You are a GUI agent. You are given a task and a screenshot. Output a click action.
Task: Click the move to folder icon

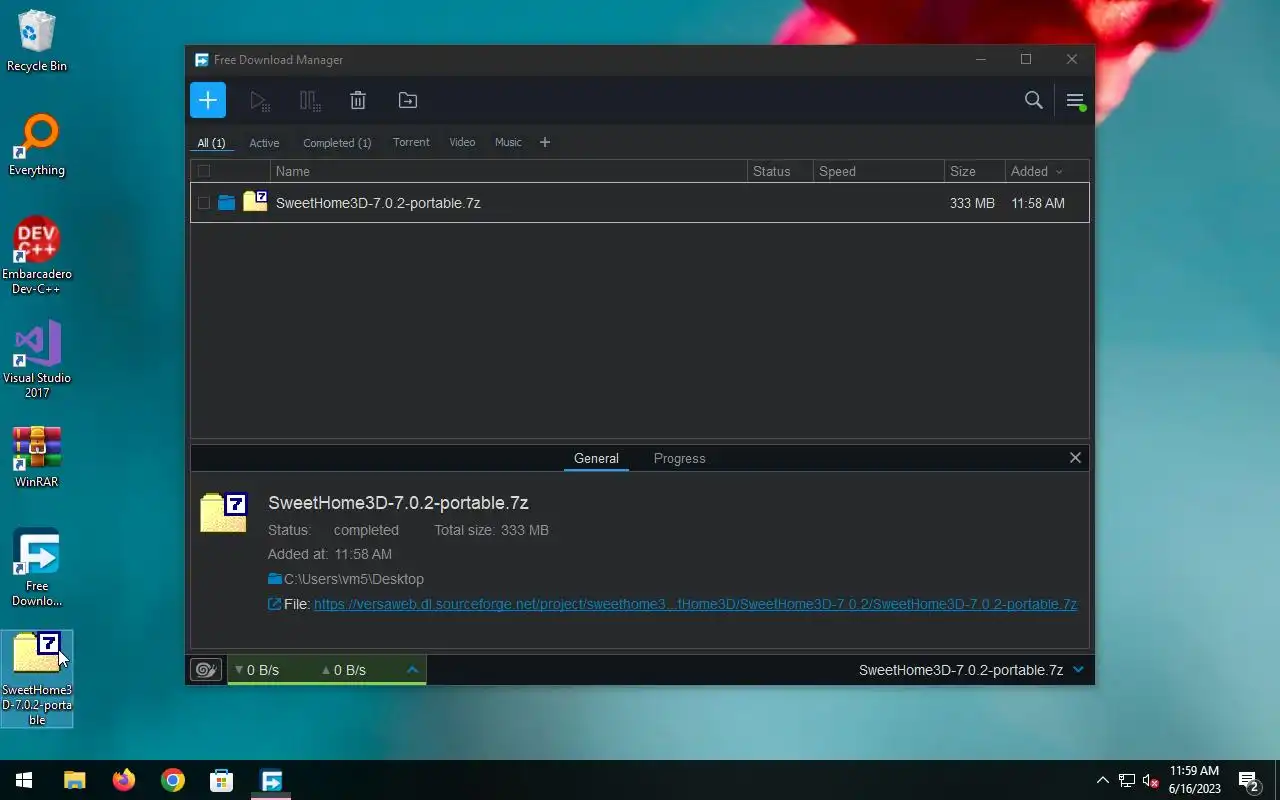tap(408, 100)
